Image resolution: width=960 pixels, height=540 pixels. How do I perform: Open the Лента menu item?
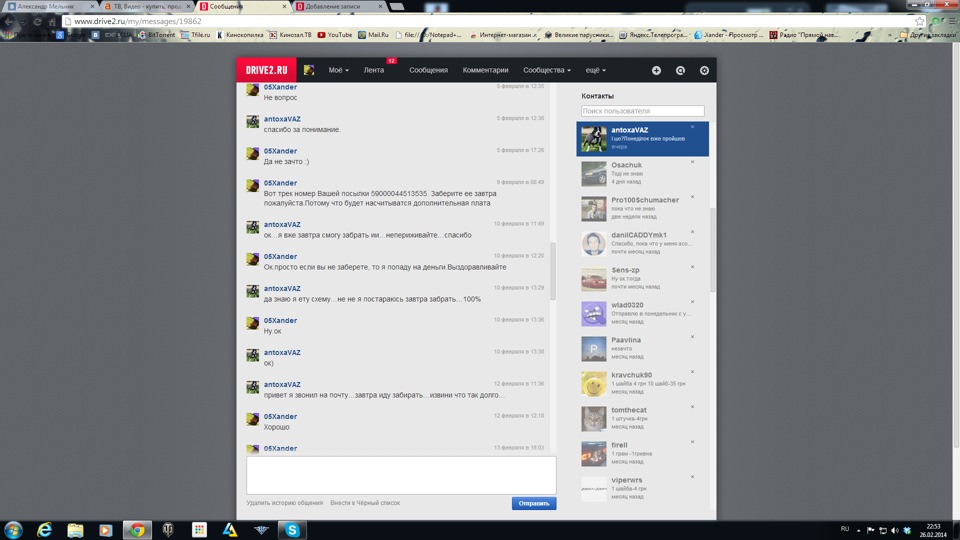coord(374,70)
